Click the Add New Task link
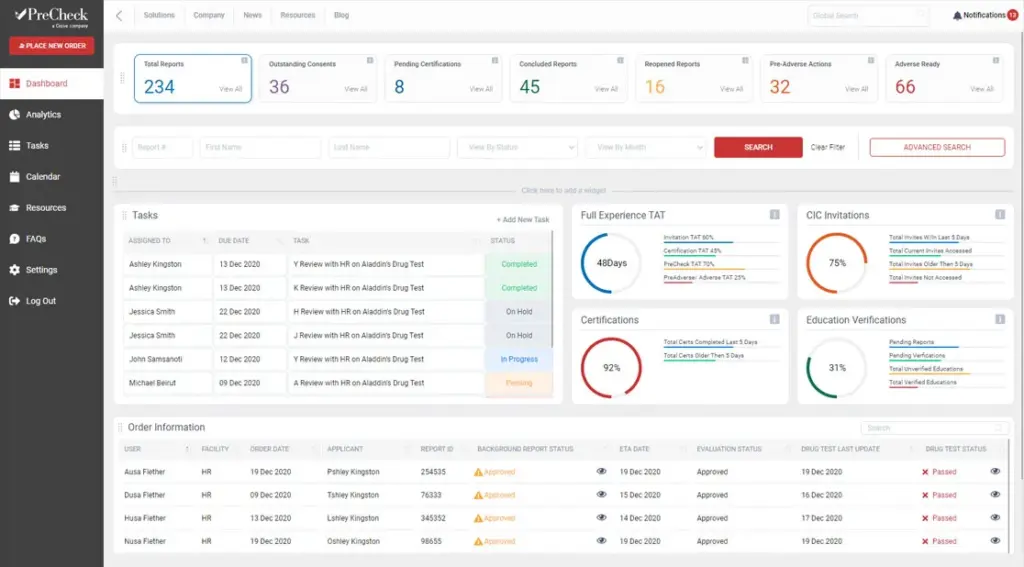This screenshot has width=1024, height=567. 523,220
